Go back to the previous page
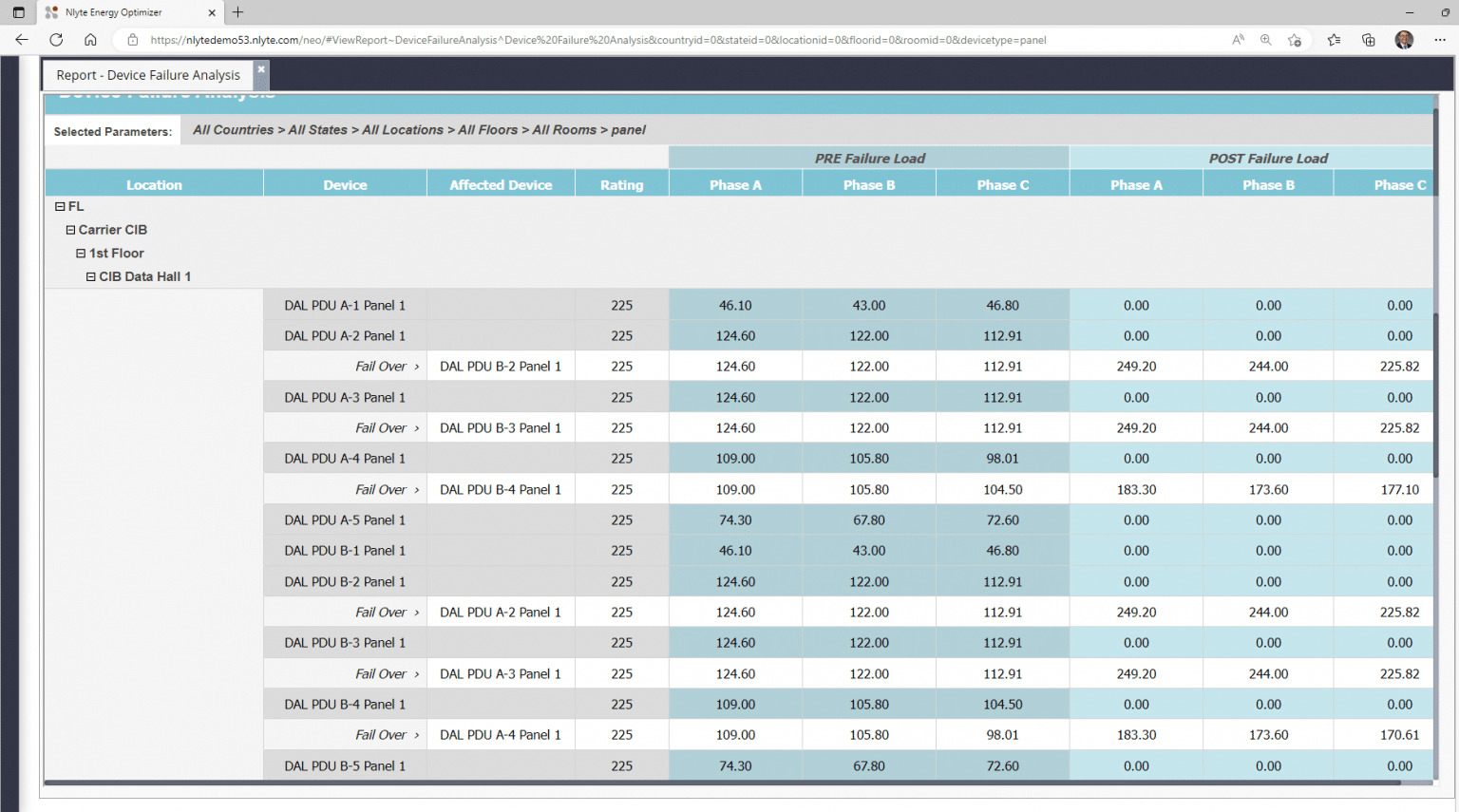The height and width of the screenshot is (812, 1459). [21, 40]
